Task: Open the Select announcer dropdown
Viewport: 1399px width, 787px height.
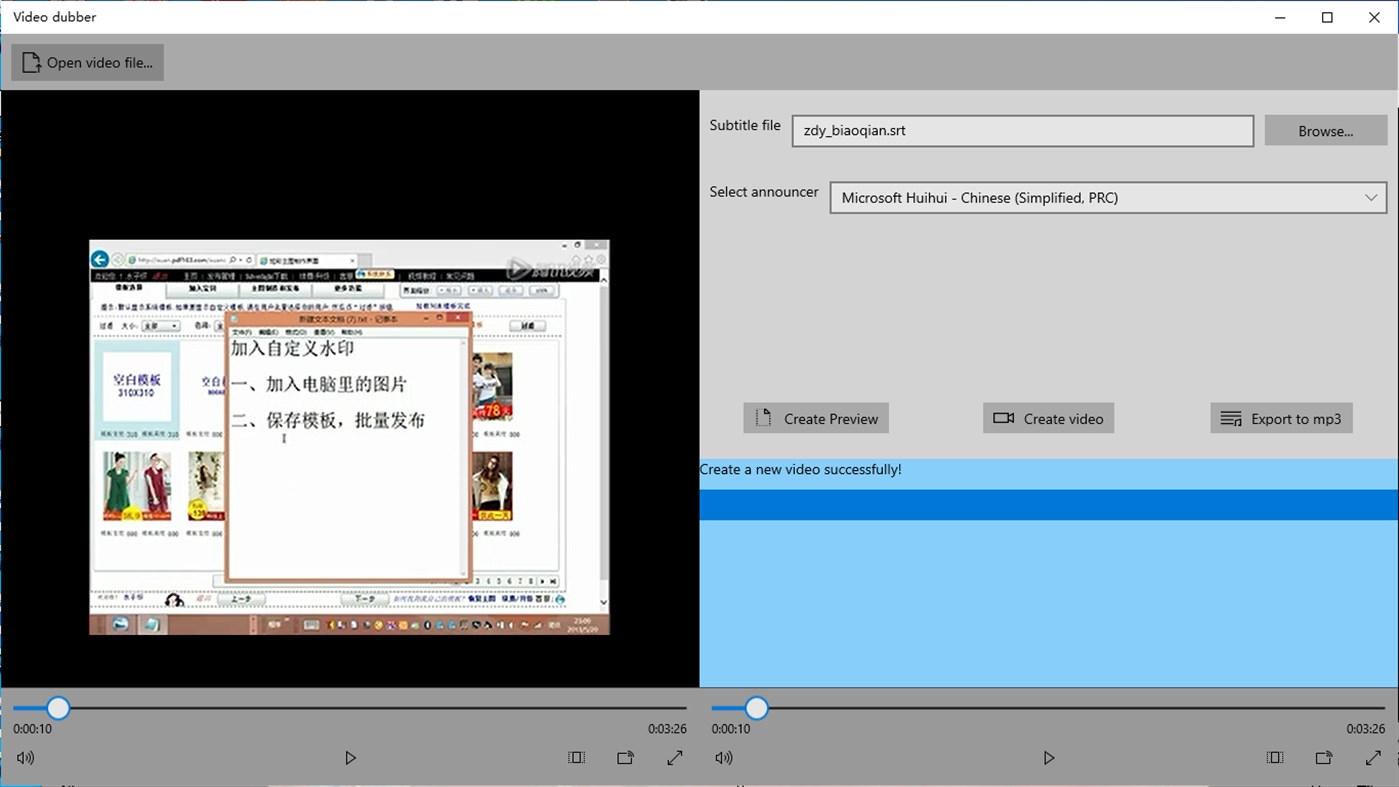Action: 1371,197
